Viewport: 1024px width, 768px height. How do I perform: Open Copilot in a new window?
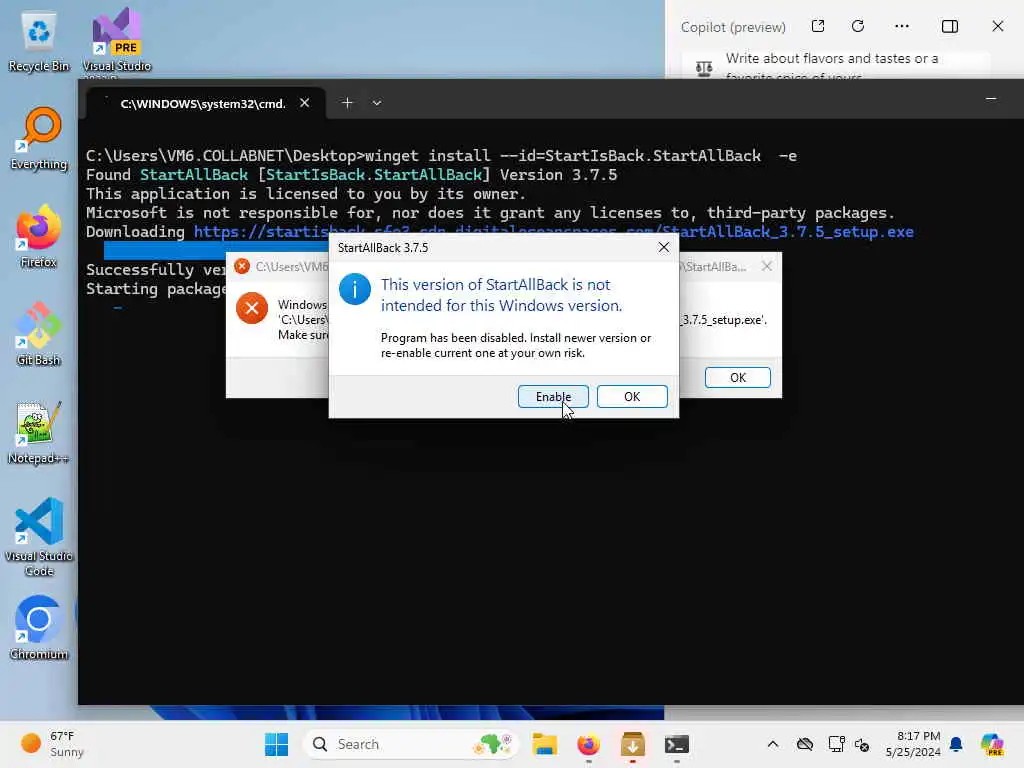point(818,26)
